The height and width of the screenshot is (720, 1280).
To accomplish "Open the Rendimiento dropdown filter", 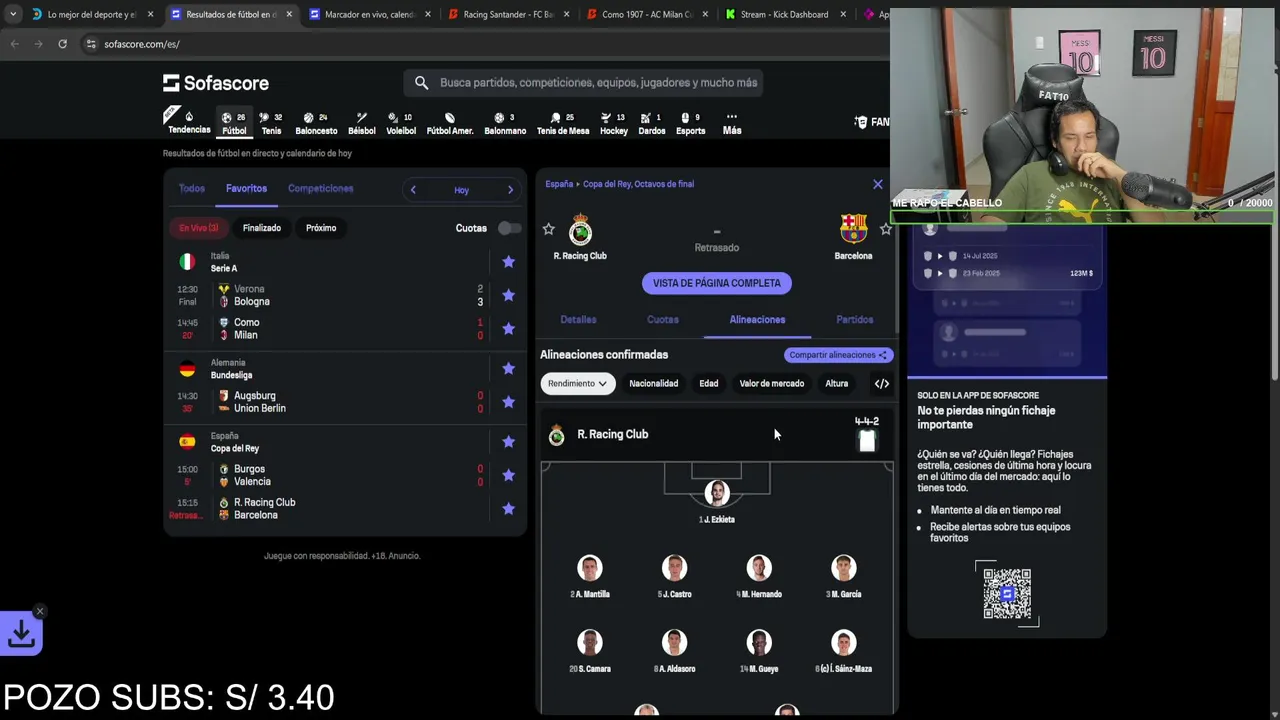I will 577,383.
